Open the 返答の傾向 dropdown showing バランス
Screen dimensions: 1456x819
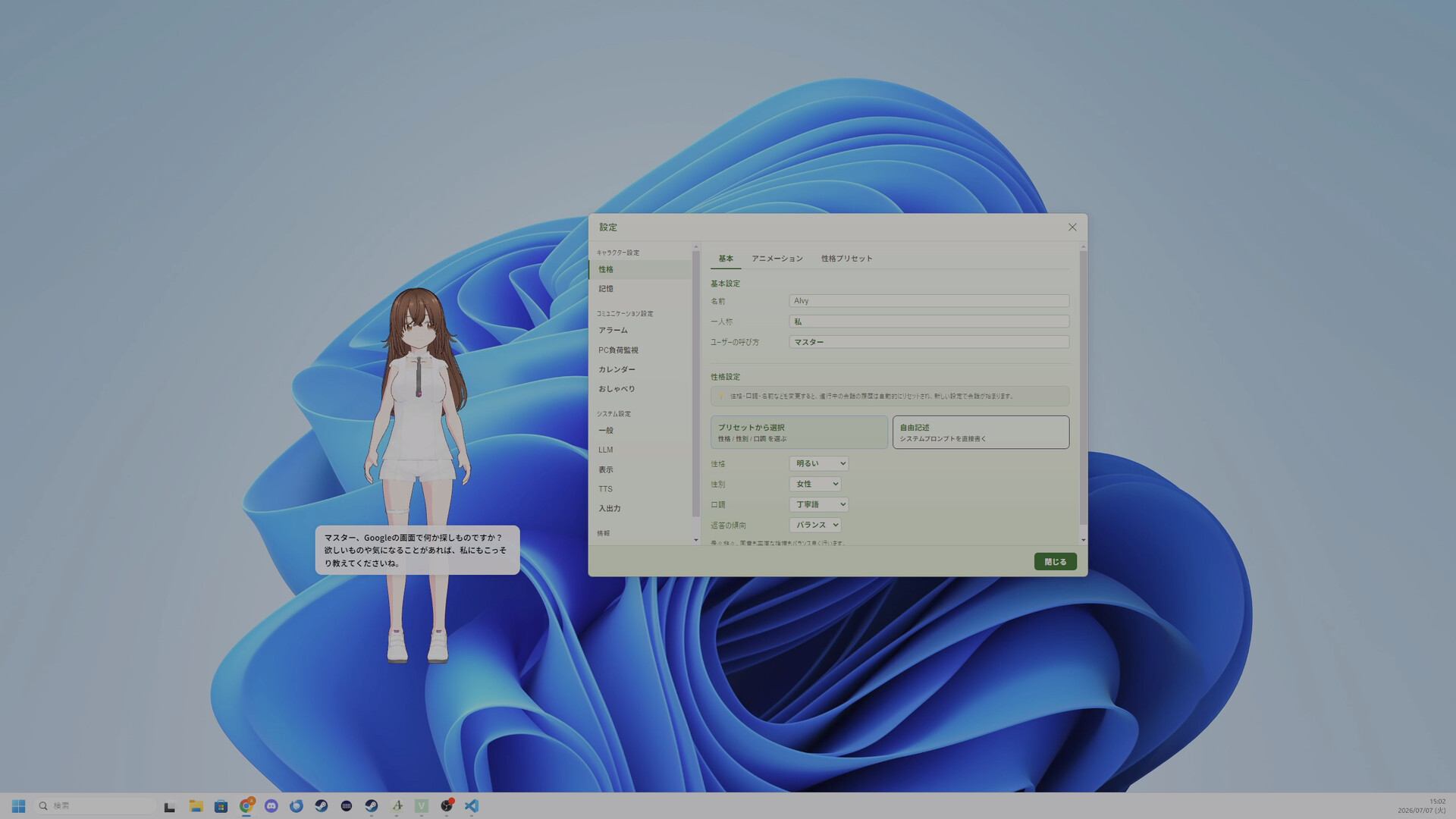814,525
